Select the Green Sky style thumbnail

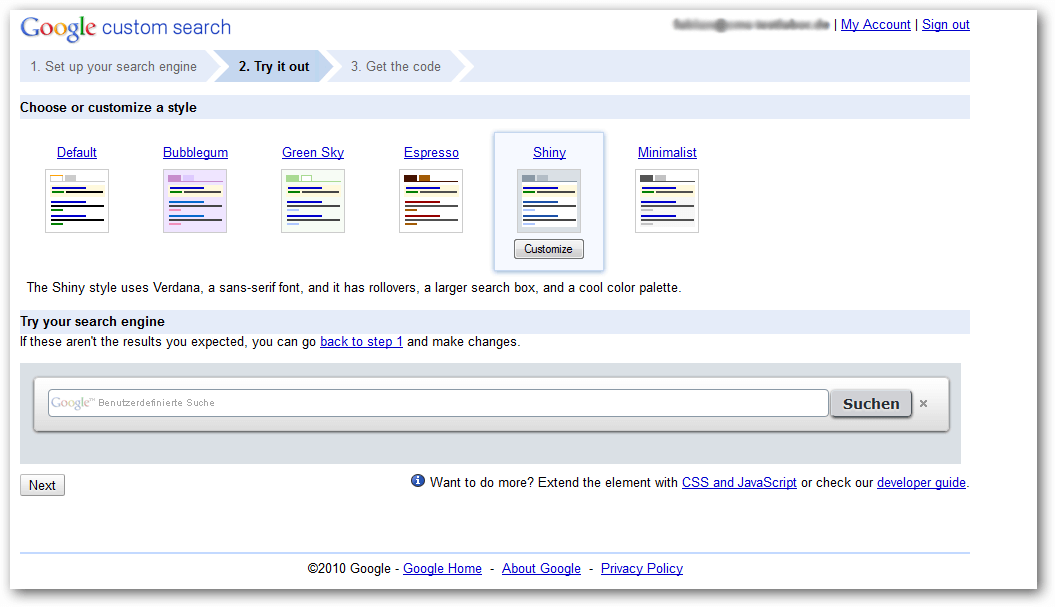tap(313, 201)
